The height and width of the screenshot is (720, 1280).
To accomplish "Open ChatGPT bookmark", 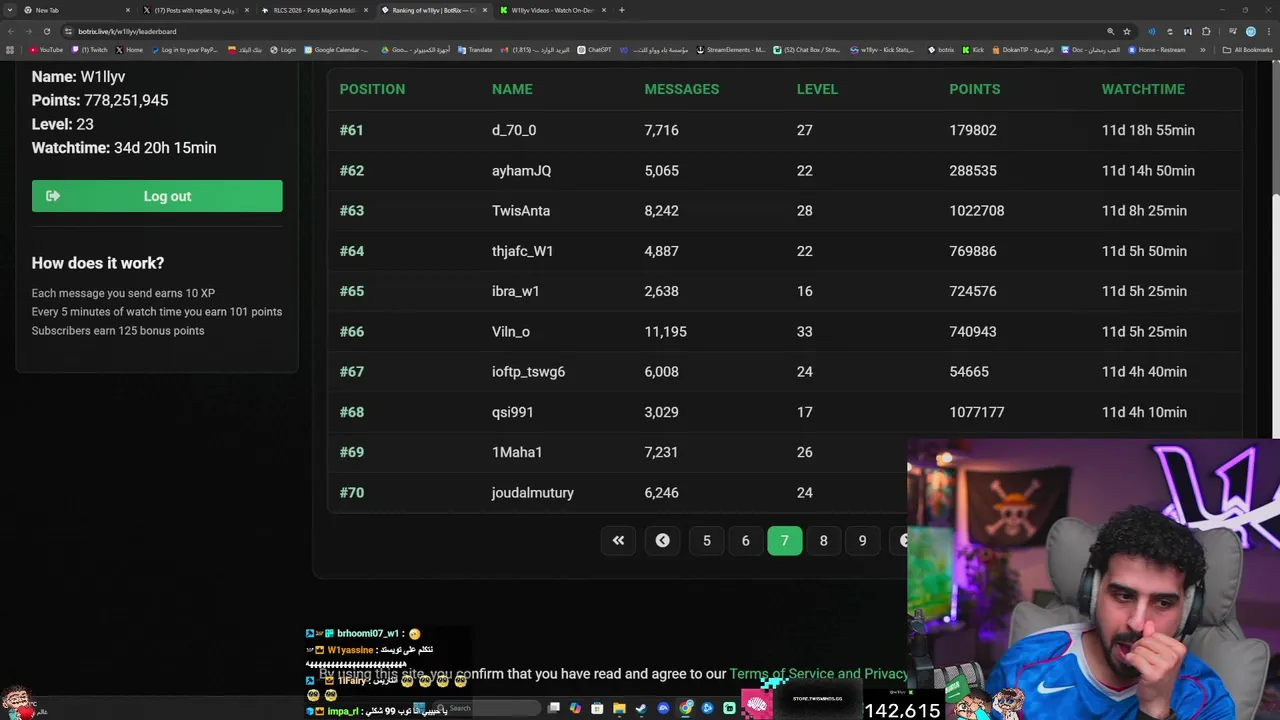I will 594,49.
